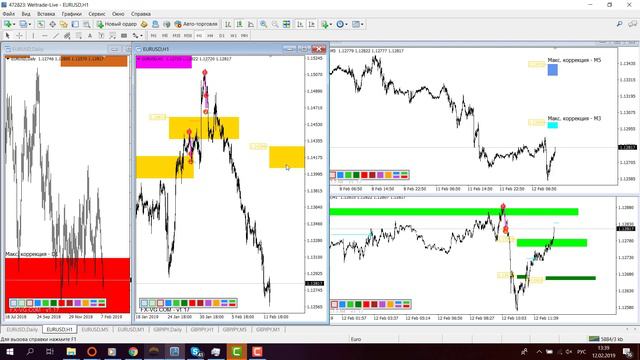
Task: Open the Графики menu
Action: coord(72,14)
